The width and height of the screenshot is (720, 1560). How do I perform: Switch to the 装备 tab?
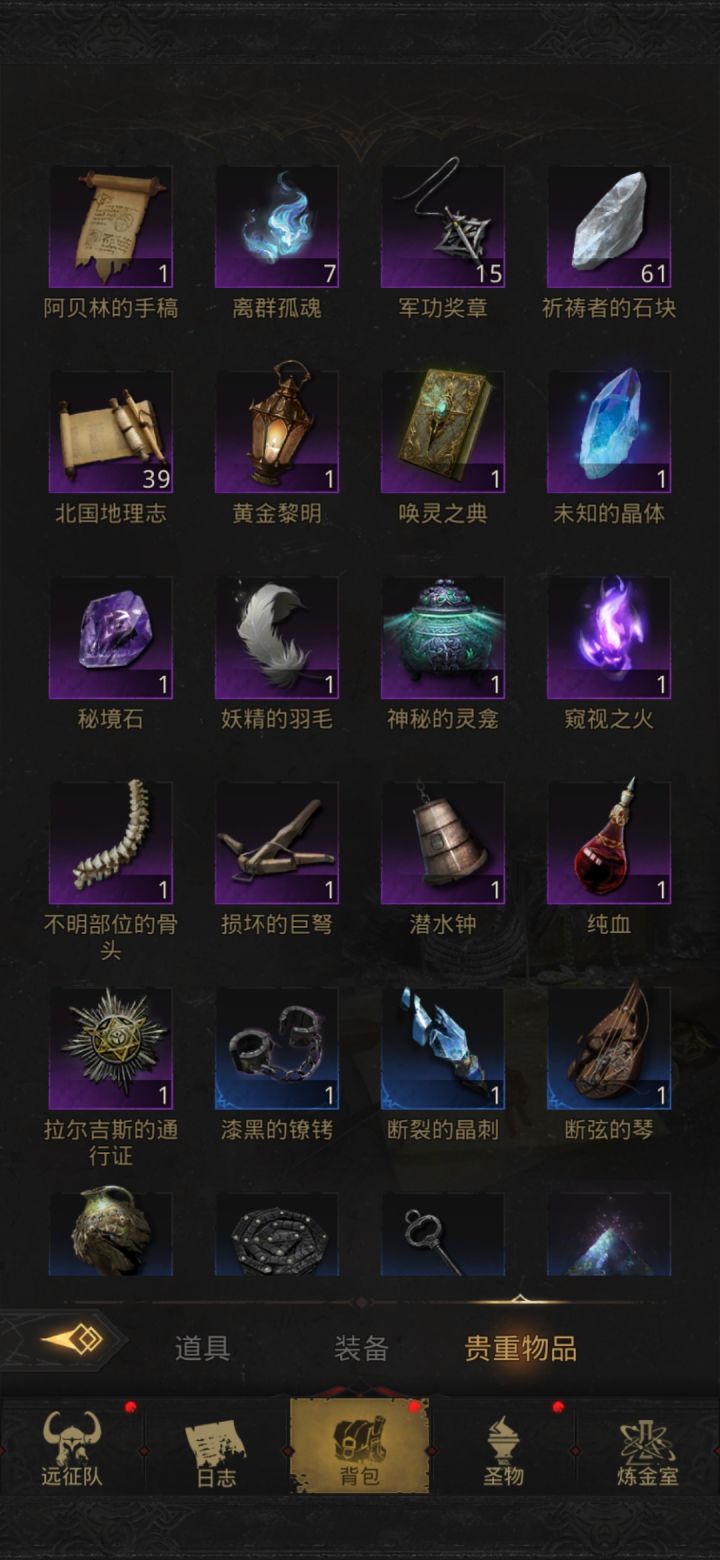pos(361,1347)
